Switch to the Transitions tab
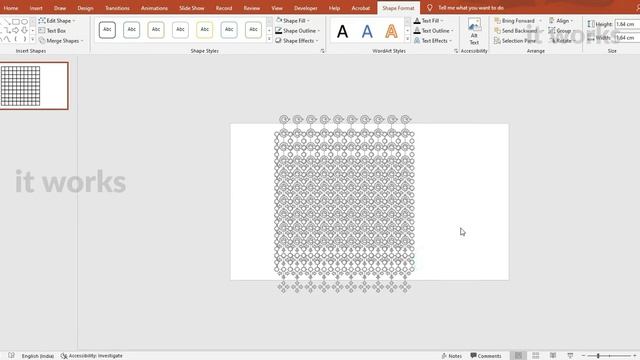Viewport: 640px width, 360px height. (x=118, y=8)
